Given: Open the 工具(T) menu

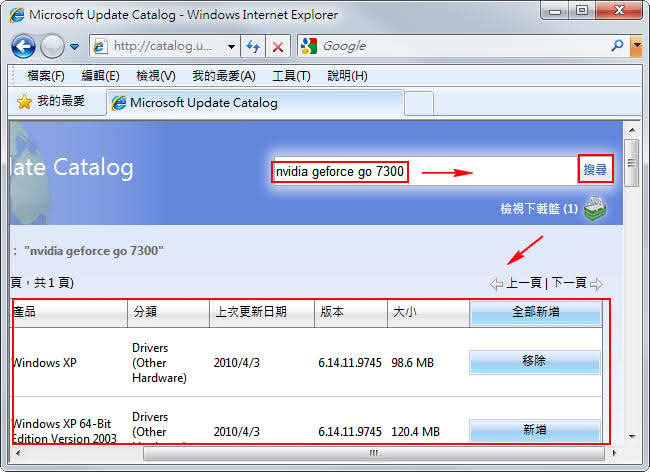Looking at the screenshot, I should tap(291, 76).
